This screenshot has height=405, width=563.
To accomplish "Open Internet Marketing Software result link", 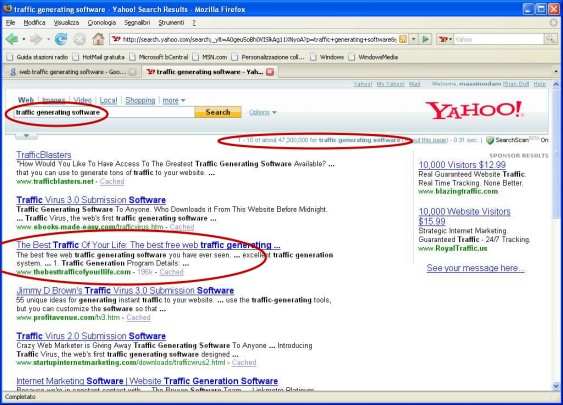I will 147,381.
